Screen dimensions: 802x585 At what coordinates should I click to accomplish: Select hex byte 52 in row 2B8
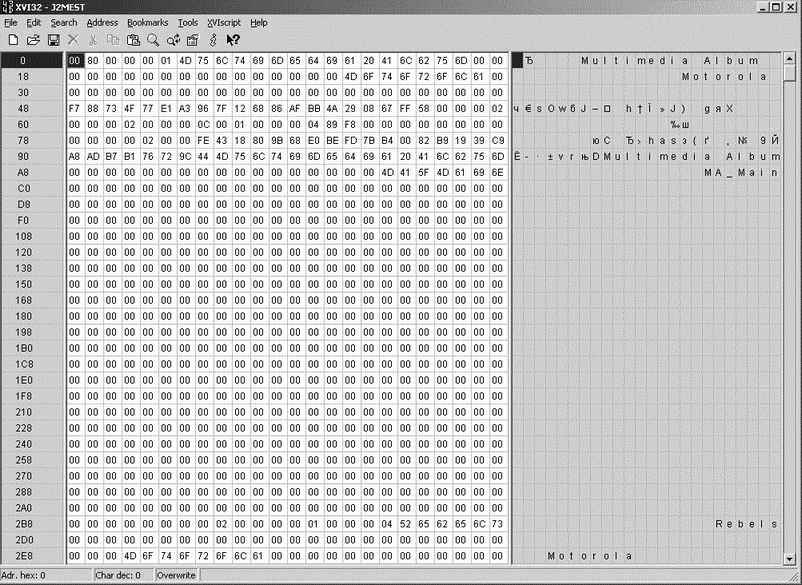click(405, 524)
